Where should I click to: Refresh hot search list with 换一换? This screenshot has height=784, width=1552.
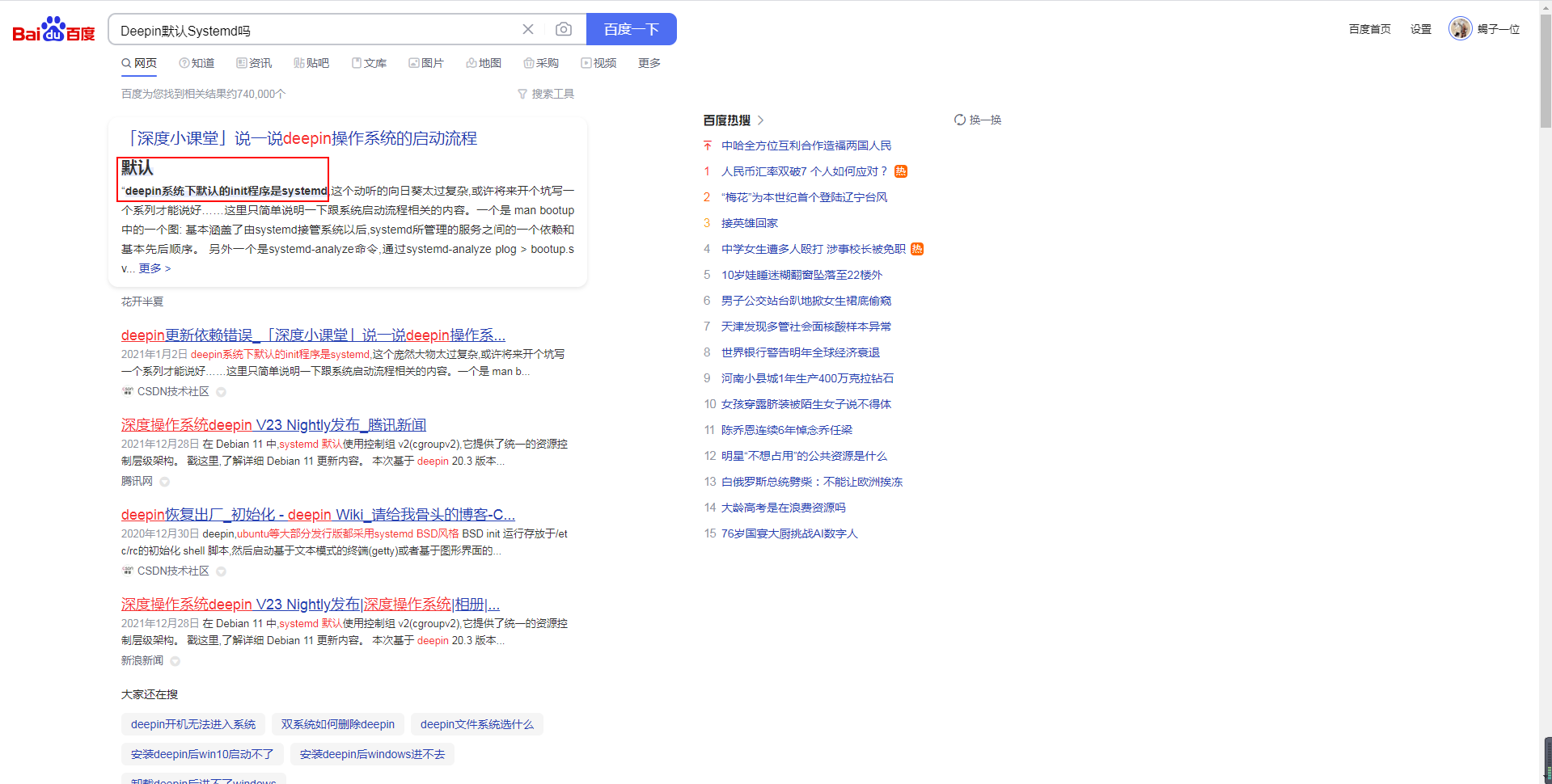pyautogui.click(x=978, y=120)
